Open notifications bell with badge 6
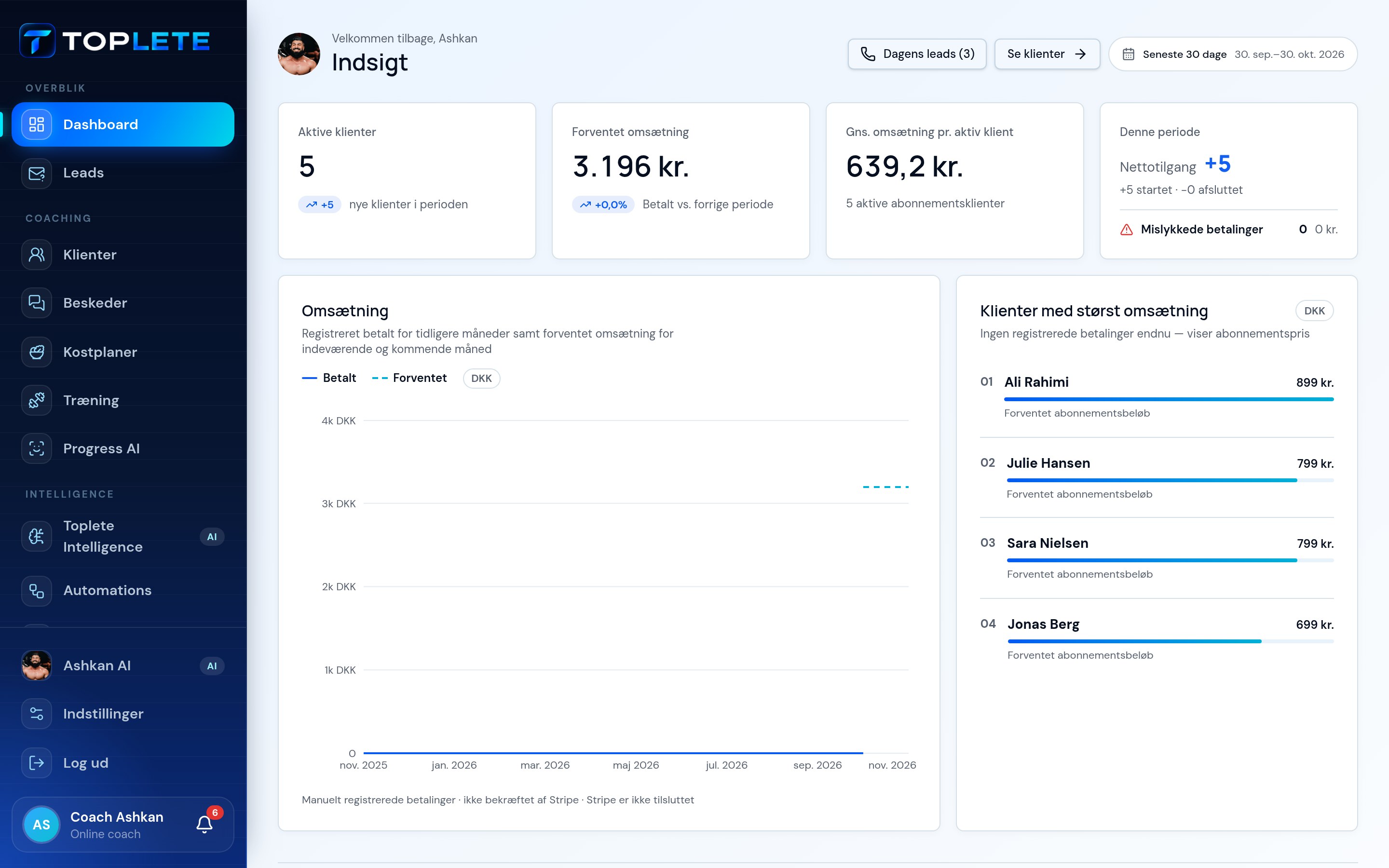Image resolution: width=1389 pixels, height=868 pixels. tap(205, 824)
